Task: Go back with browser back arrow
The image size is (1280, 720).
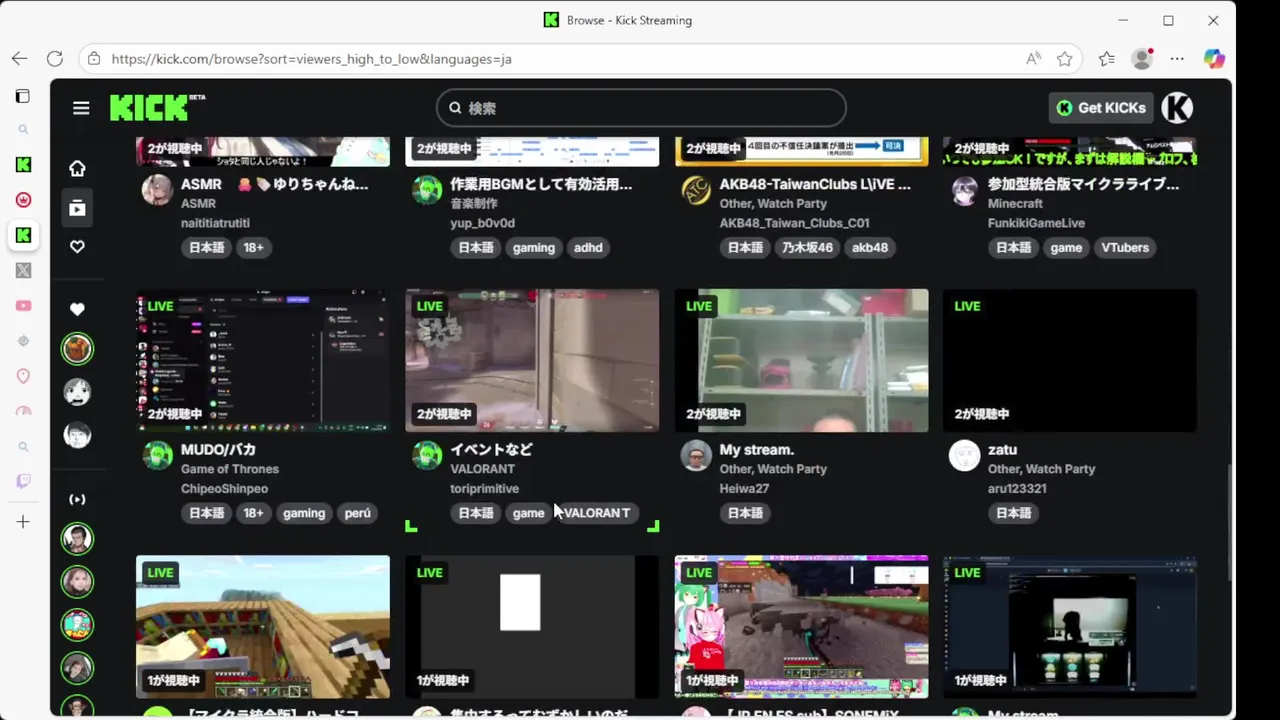Action: pos(20,59)
